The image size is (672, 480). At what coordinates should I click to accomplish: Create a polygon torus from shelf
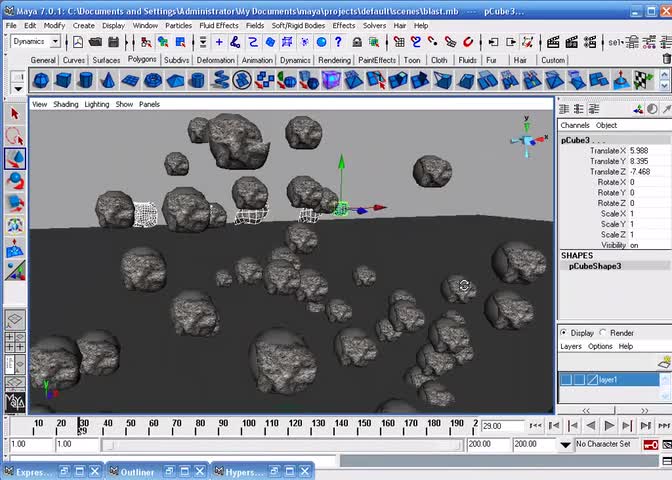[153, 80]
